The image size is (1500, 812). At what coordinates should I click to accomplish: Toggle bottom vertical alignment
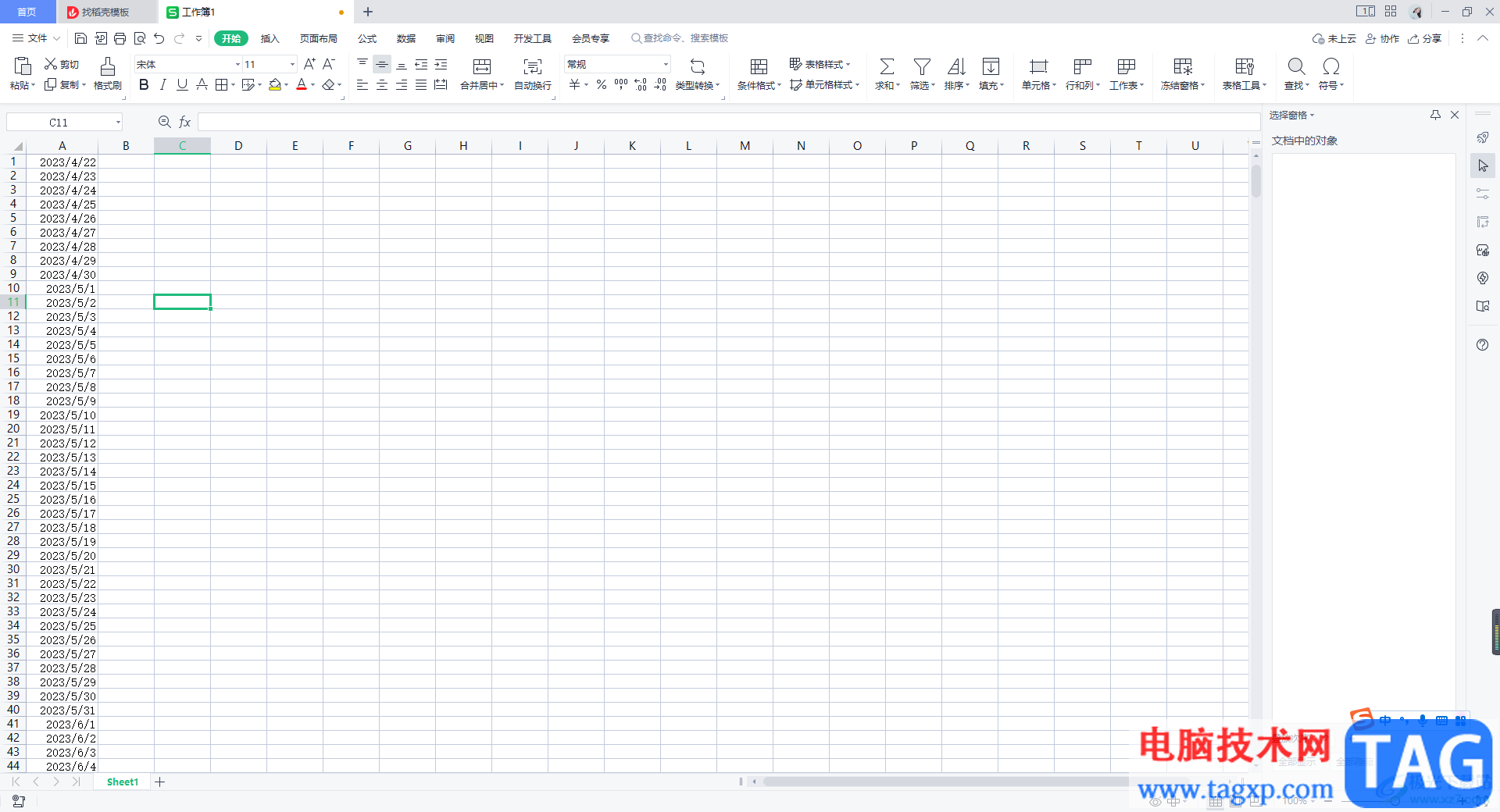coord(402,64)
